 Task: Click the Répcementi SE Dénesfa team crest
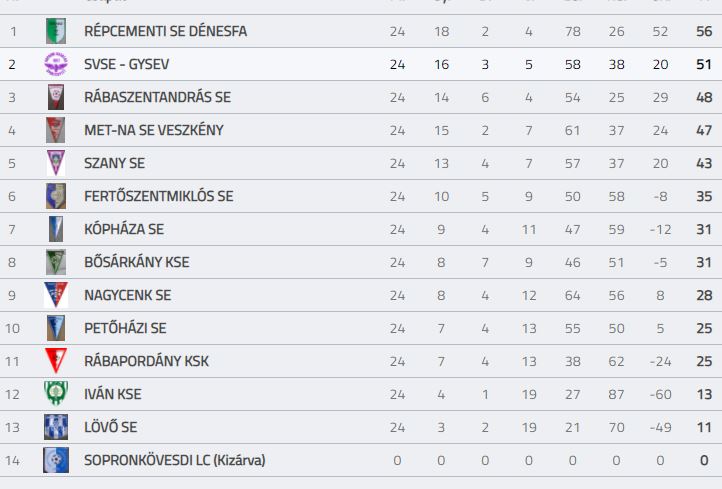pyautogui.click(x=56, y=31)
